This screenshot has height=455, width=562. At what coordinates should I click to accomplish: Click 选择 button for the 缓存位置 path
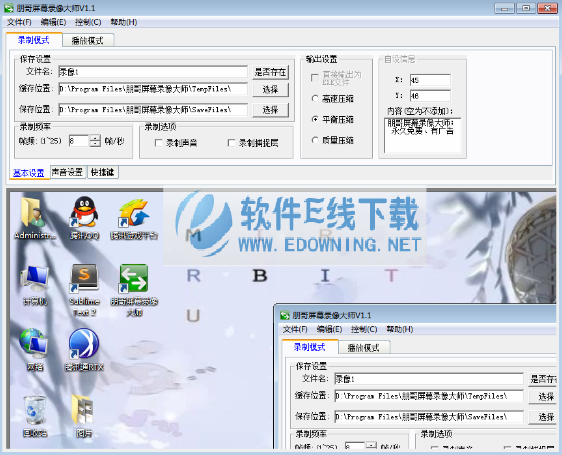[x=270, y=89]
